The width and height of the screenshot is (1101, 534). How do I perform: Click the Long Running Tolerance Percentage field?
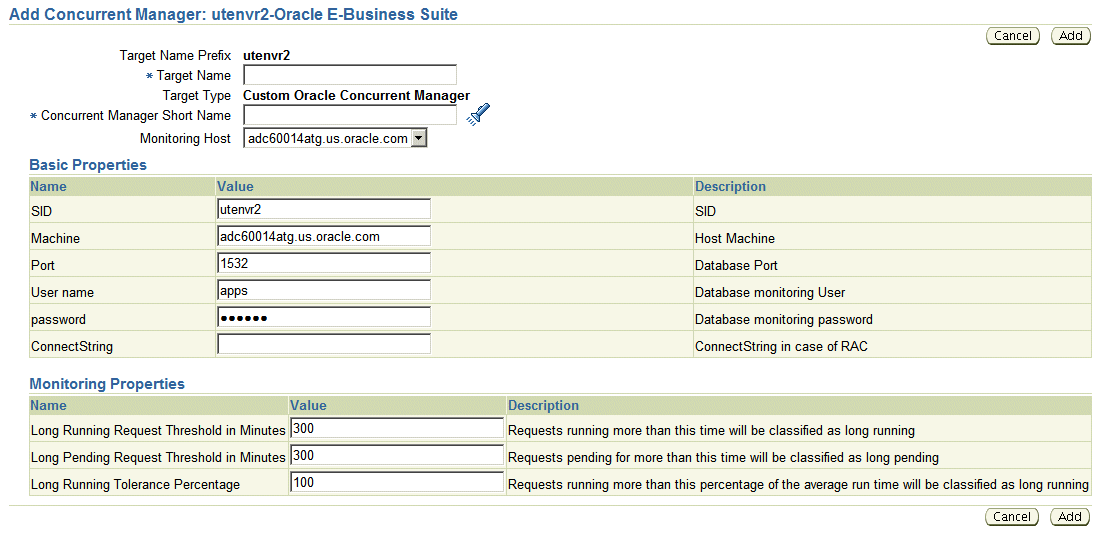tap(397, 482)
